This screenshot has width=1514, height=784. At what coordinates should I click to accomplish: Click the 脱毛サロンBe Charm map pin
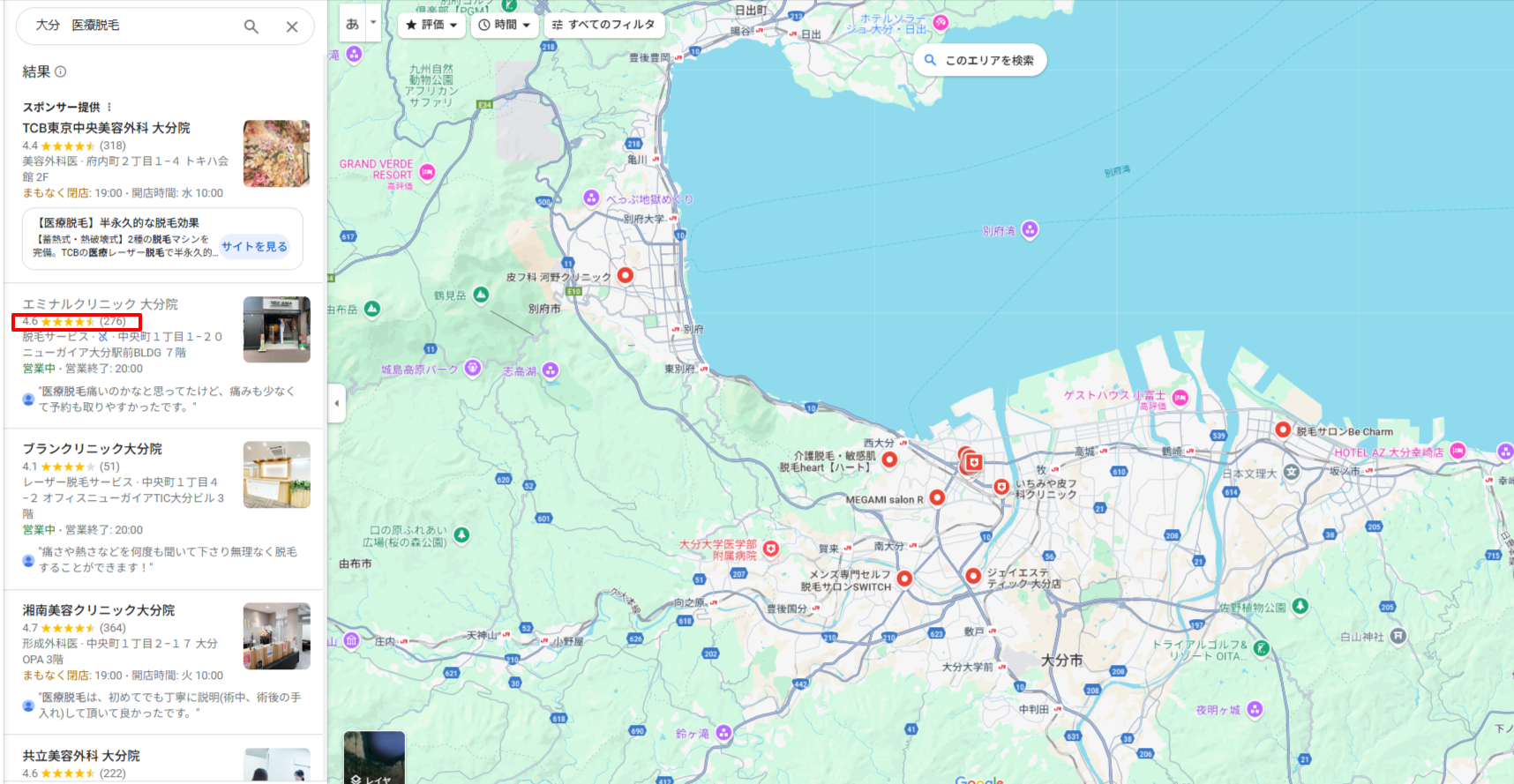(x=1284, y=429)
